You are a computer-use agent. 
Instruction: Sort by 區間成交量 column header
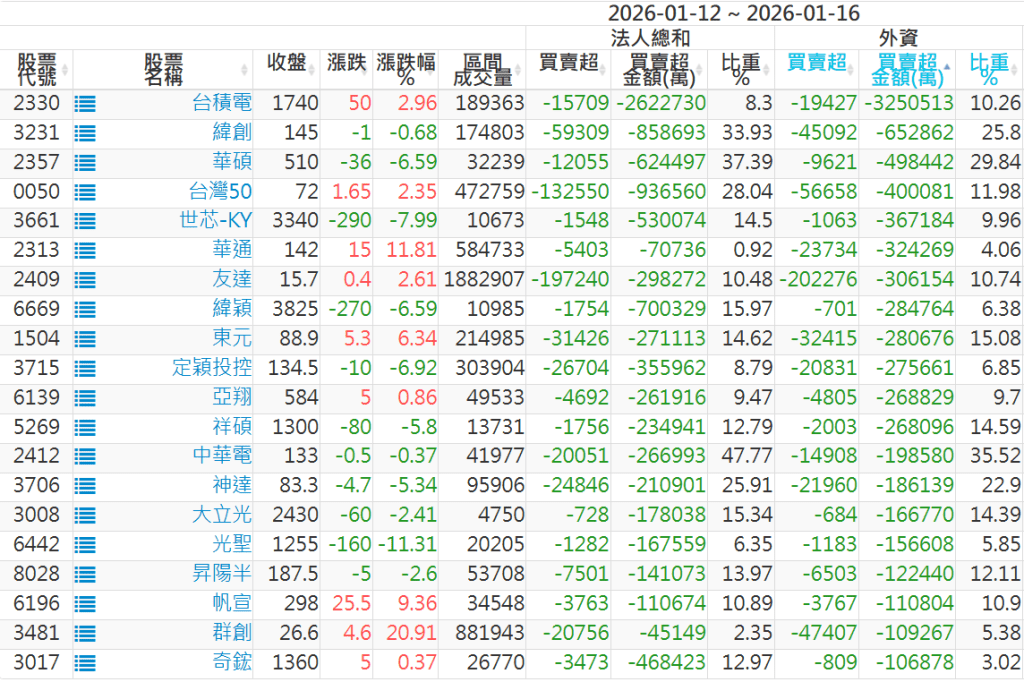tap(482, 69)
